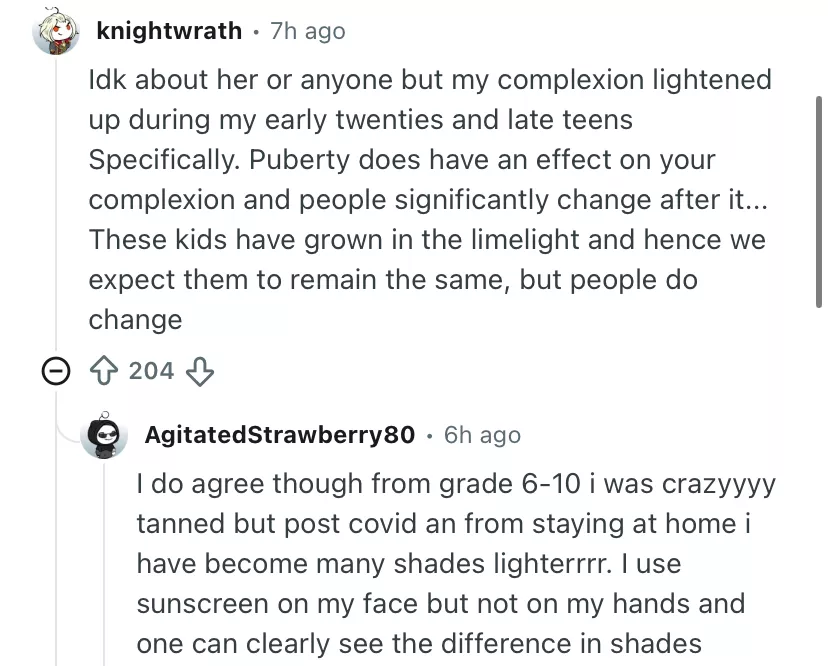Click the 204 vote score
828x666 pixels.
click(152, 371)
